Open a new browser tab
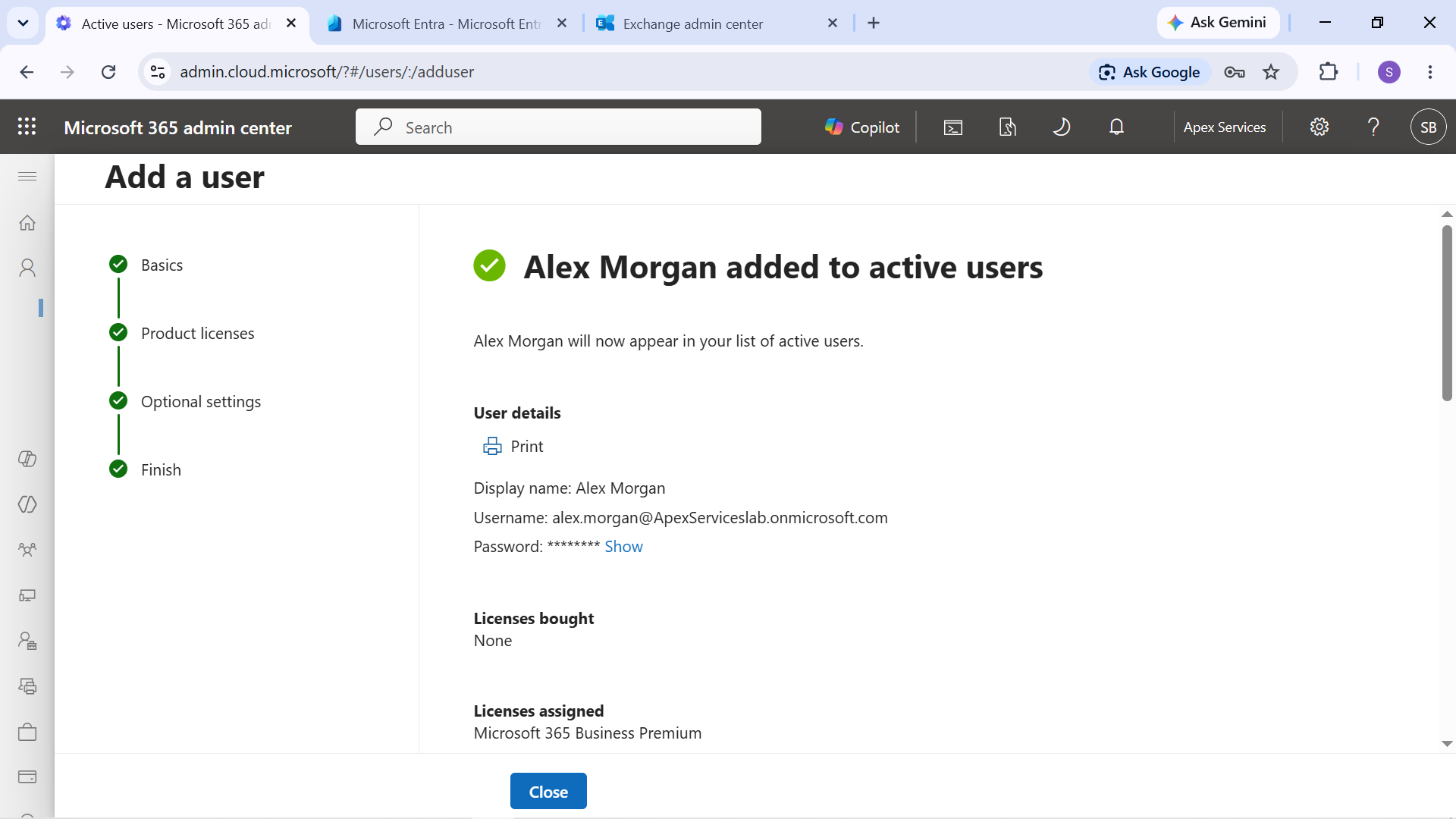Screen dimensions: 1456x819 [874, 24]
